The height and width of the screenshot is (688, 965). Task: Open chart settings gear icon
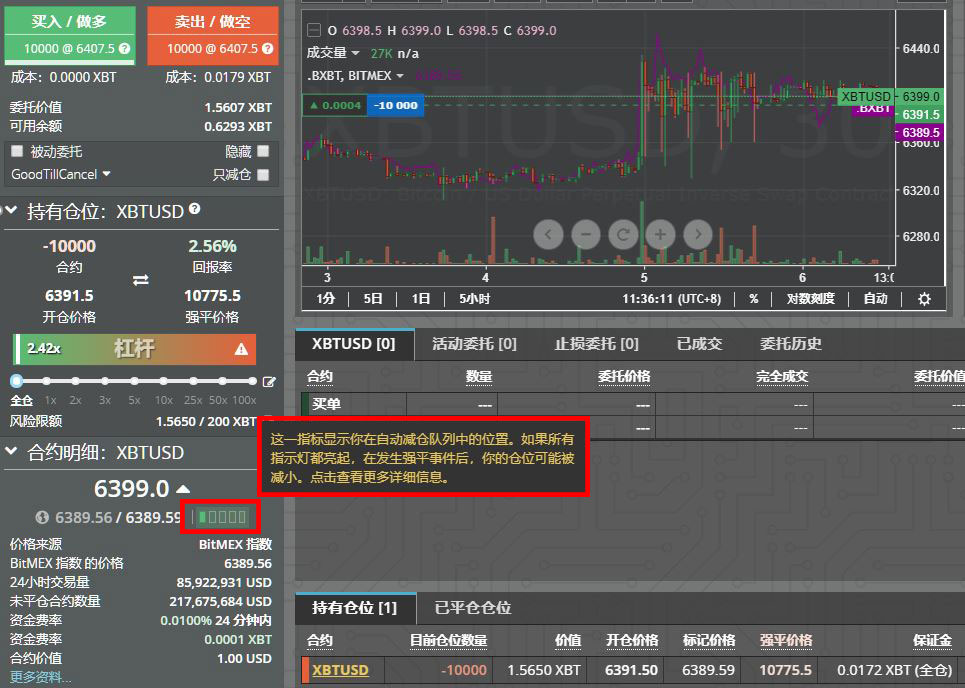tap(924, 299)
